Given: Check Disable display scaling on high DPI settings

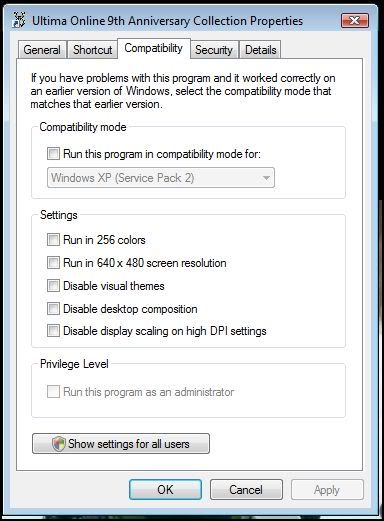Looking at the screenshot, I should 53,331.
